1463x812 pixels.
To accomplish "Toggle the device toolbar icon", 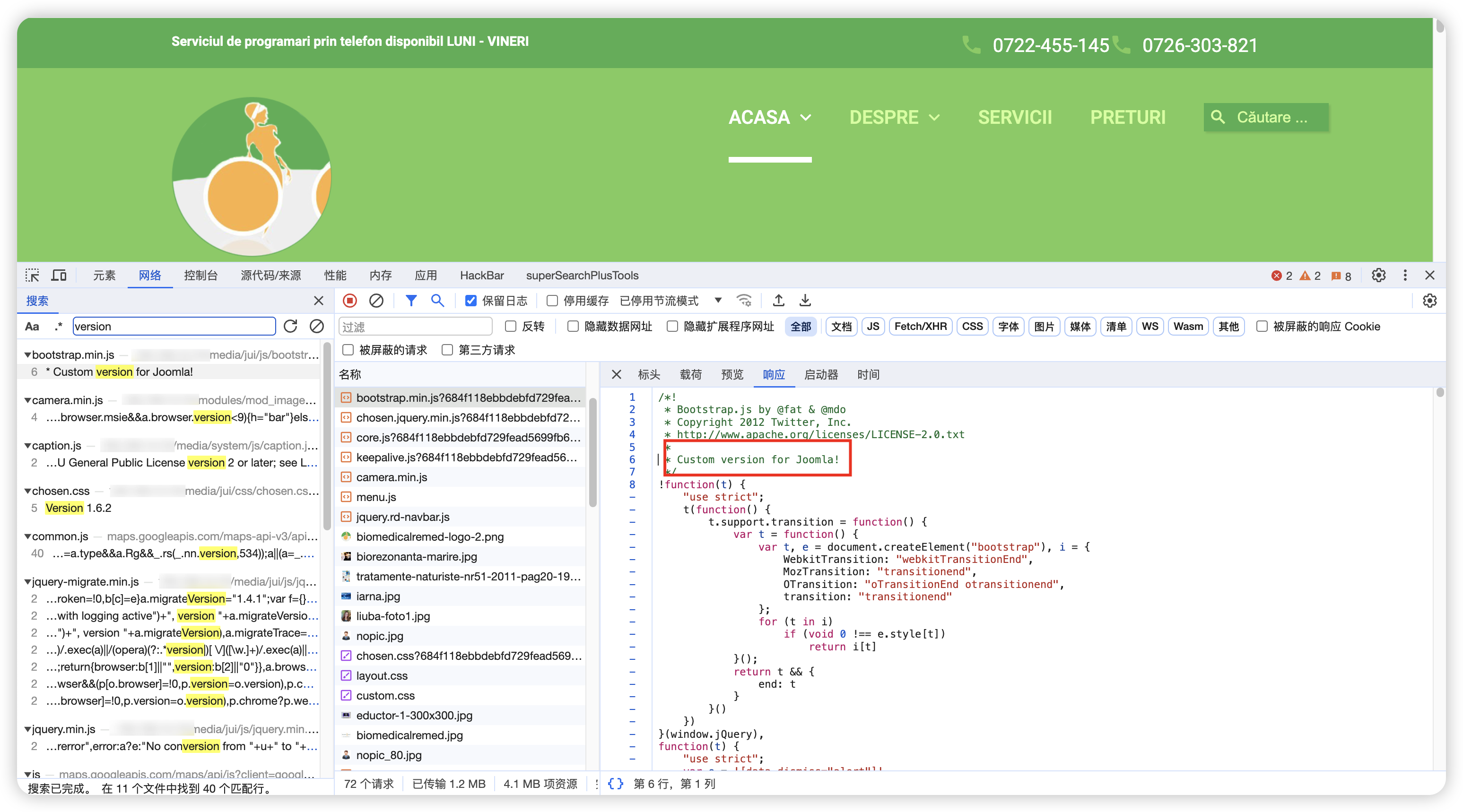I will pyautogui.click(x=59, y=276).
